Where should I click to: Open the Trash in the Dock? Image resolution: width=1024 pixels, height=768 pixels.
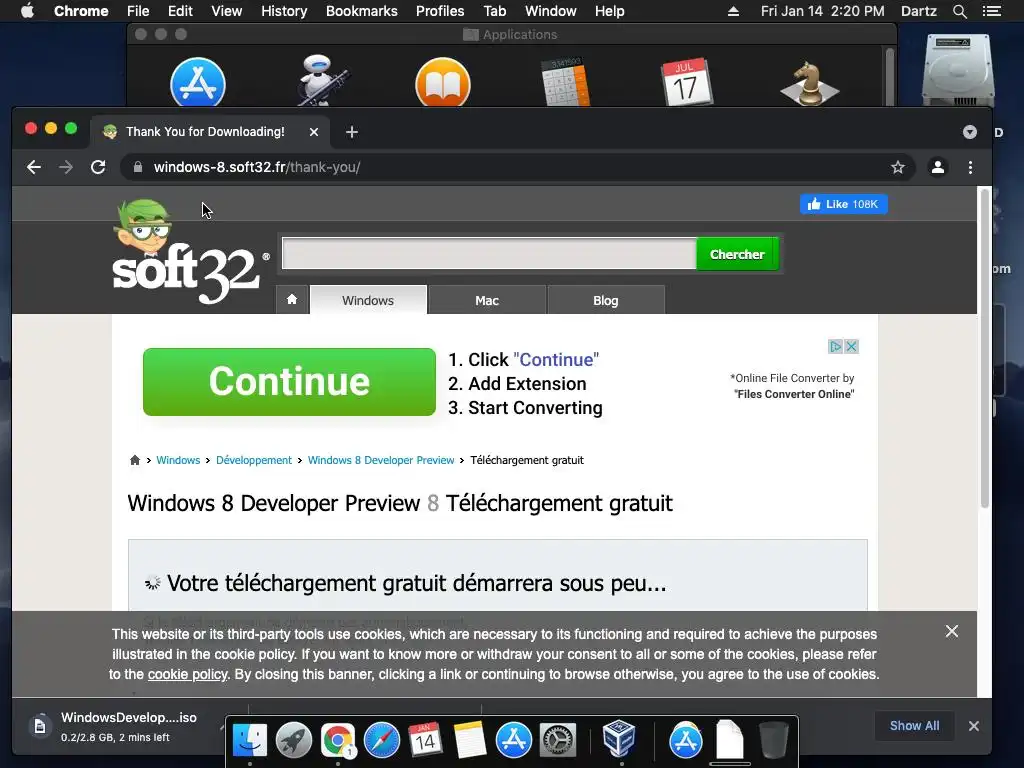pos(774,741)
